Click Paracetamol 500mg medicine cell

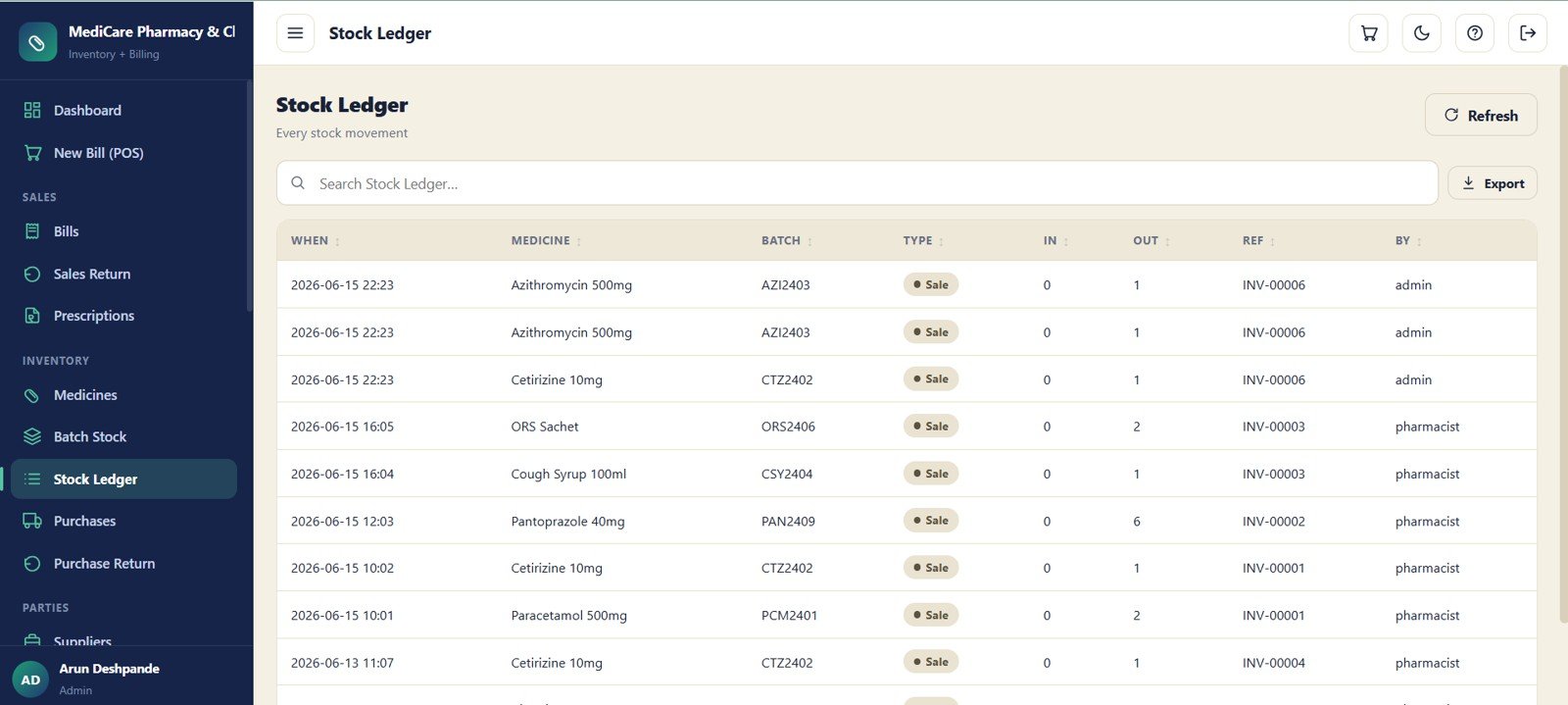568,616
